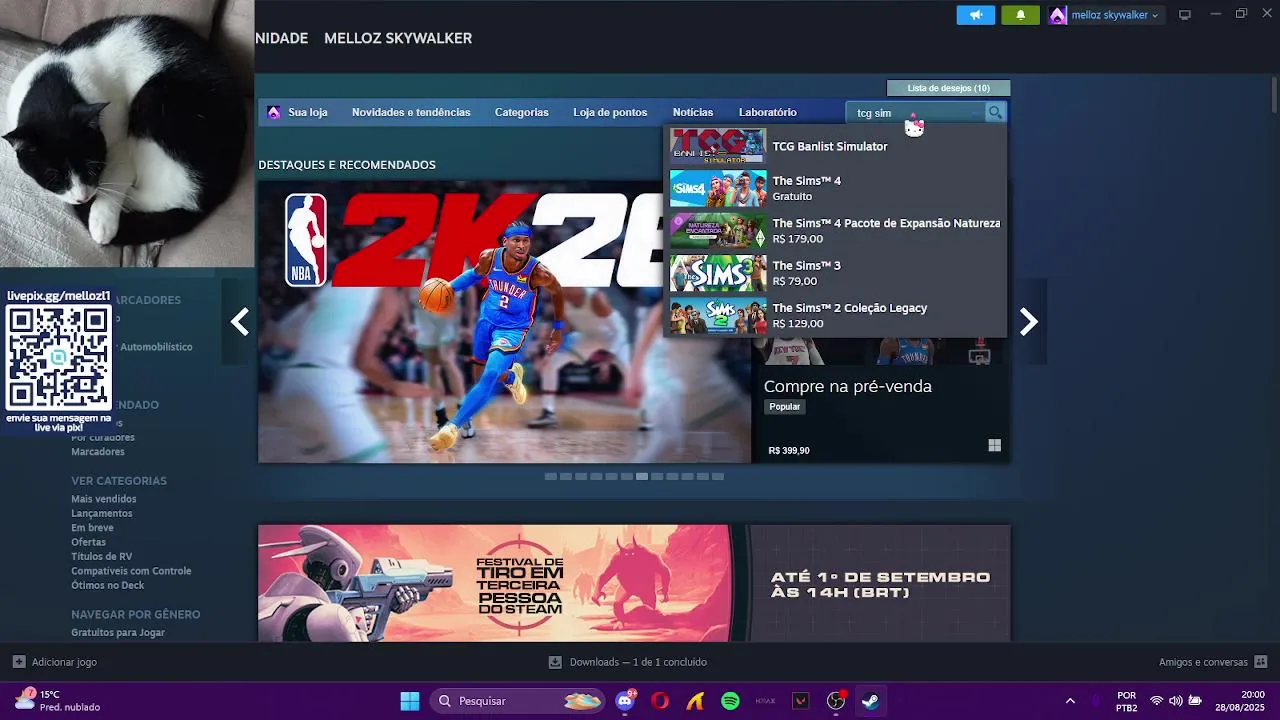Image resolution: width=1280 pixels, height=720 pixels.
Task: Open the green notifications bell
Action: 1020,15
